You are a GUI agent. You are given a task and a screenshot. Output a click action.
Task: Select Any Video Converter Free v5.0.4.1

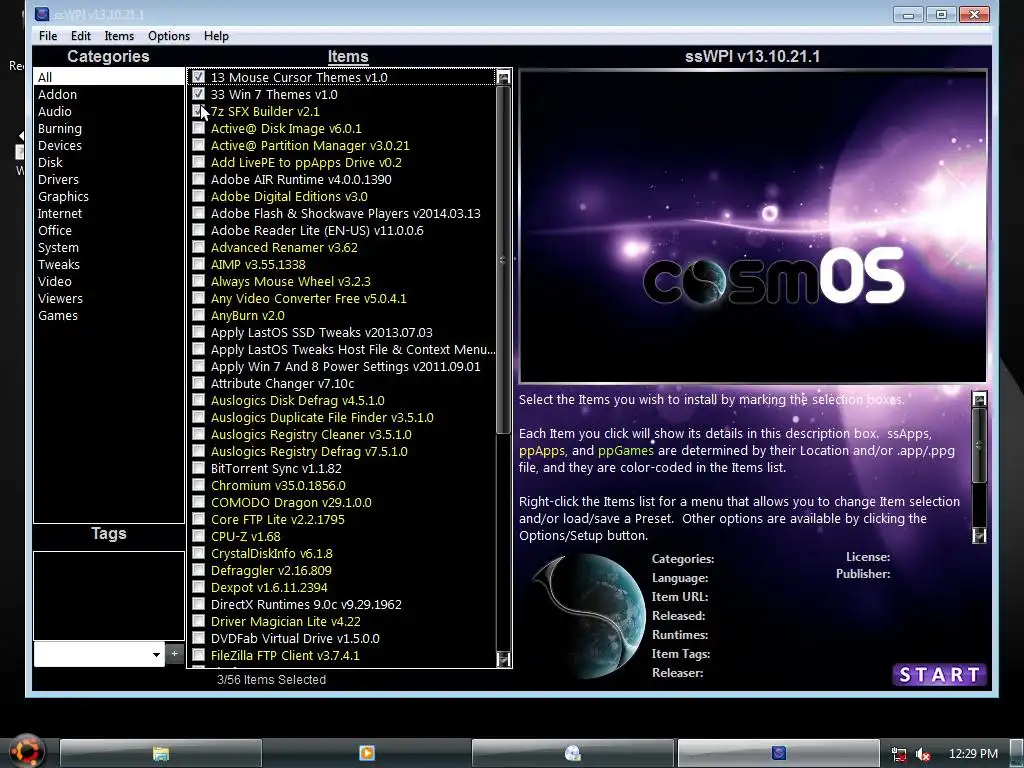308,298
